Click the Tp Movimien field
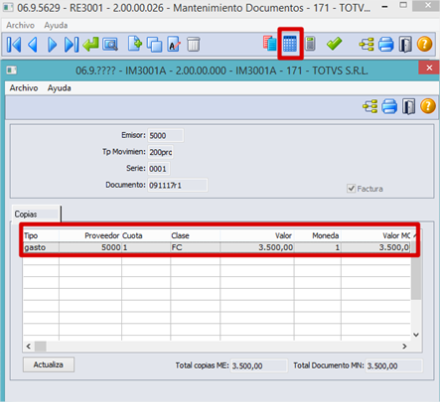This screenshot has height=402, width=440. pos(160,152)
